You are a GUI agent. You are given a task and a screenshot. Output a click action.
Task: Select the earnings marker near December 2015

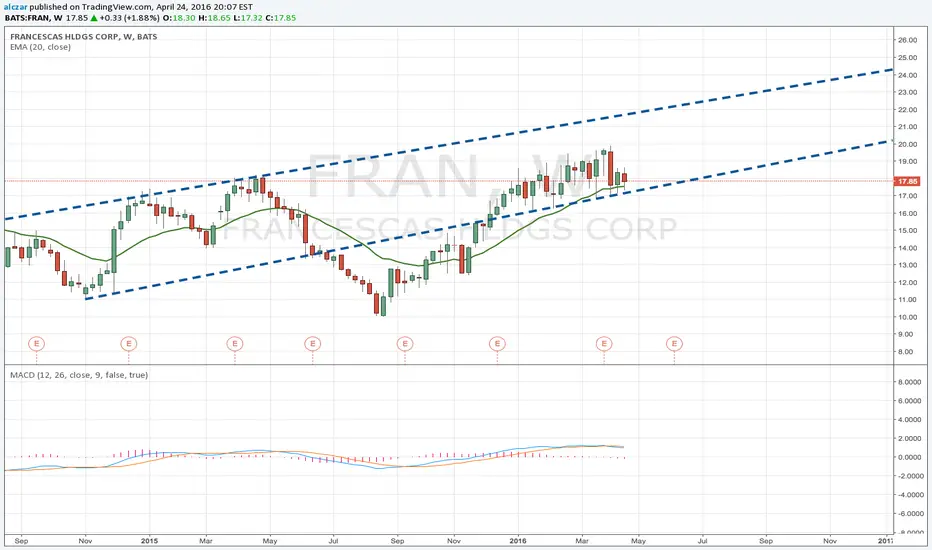497,344
